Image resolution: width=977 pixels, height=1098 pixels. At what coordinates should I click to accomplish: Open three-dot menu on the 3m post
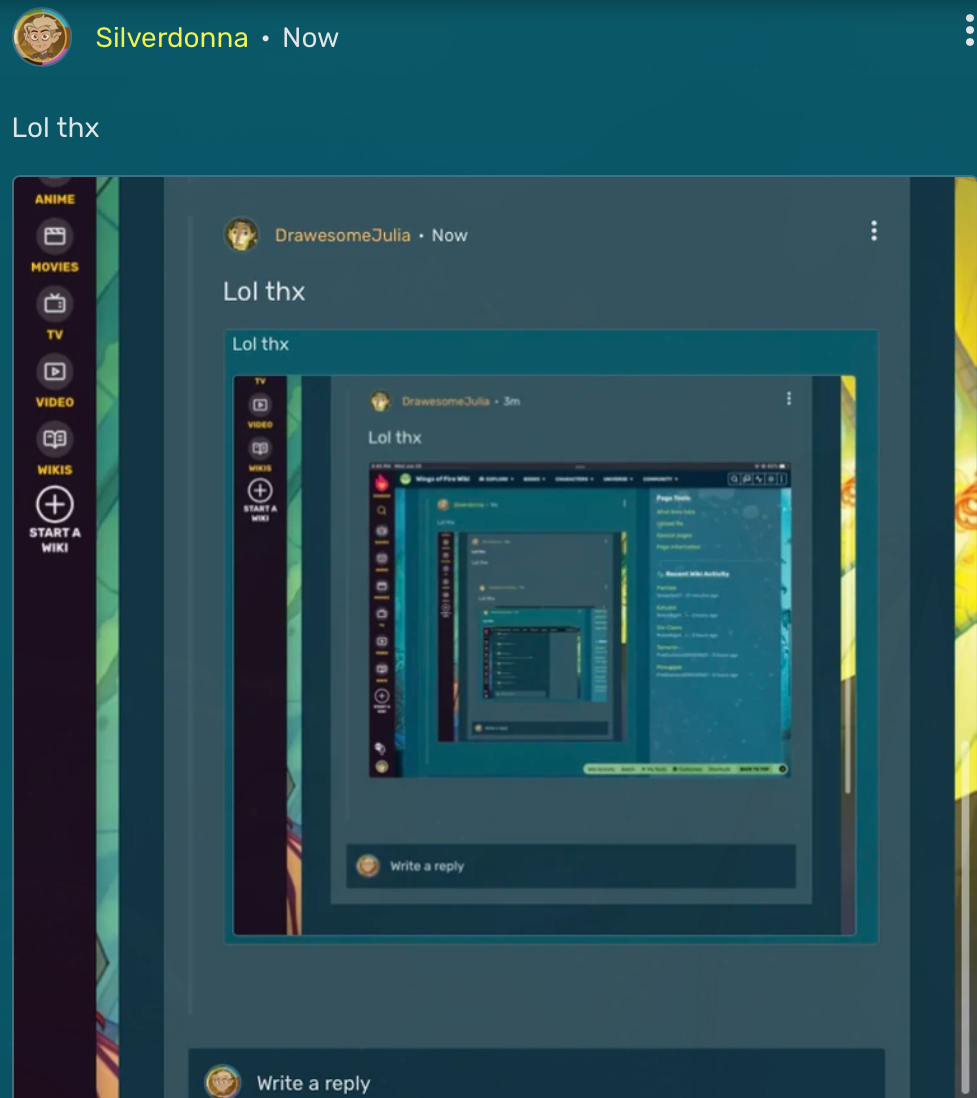789,399
